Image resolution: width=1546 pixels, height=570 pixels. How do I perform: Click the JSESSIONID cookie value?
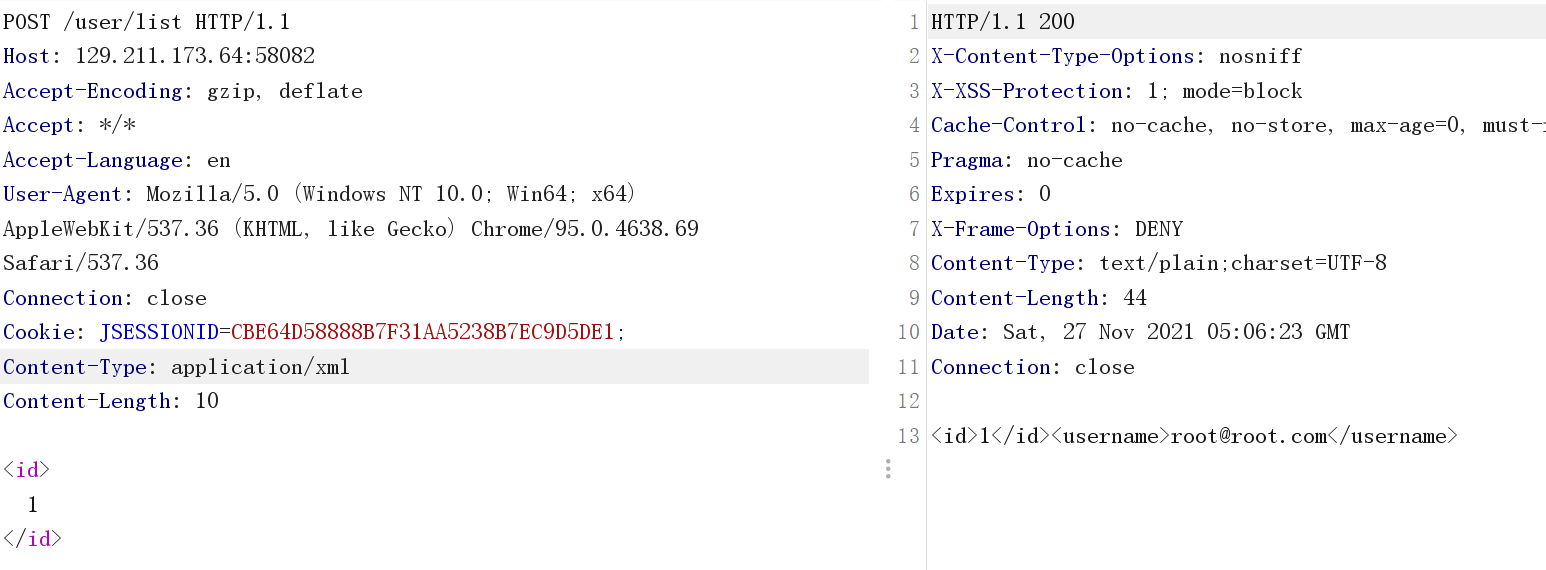click(422, 332)
